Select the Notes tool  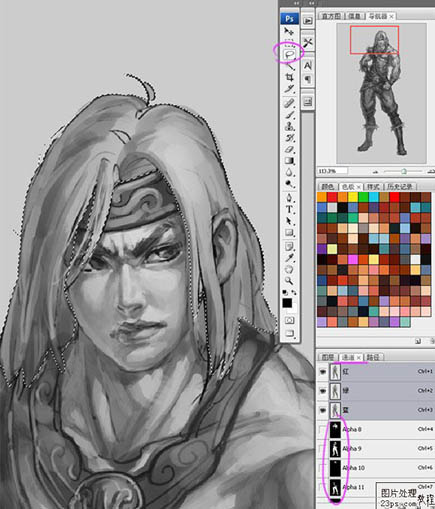click(x=289, y=247)
